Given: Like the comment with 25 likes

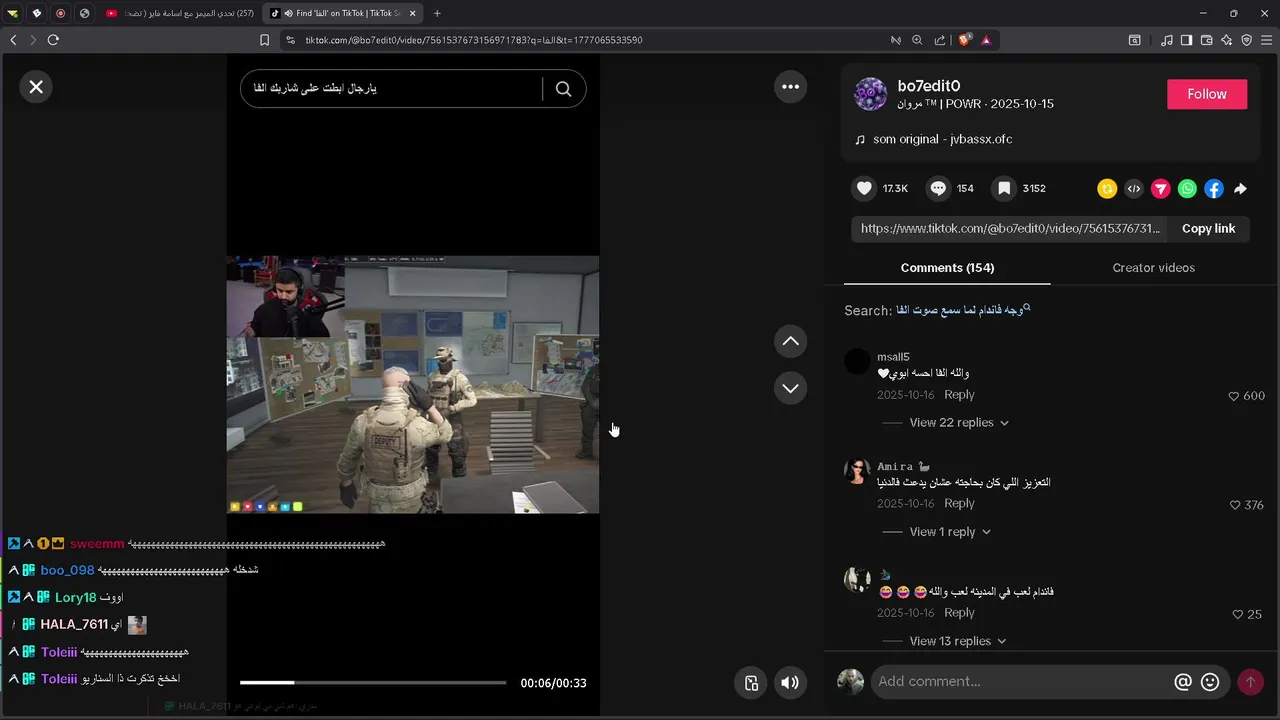Looking at the screenshot, I should [1238, 614].
